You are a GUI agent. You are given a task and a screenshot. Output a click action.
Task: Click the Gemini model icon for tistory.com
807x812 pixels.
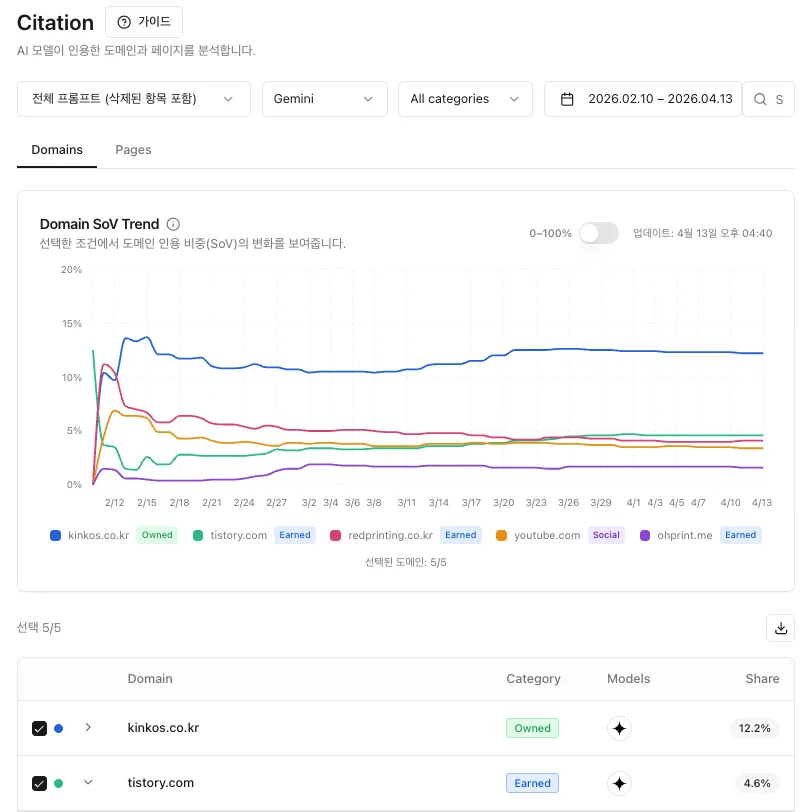coord(620,783)
